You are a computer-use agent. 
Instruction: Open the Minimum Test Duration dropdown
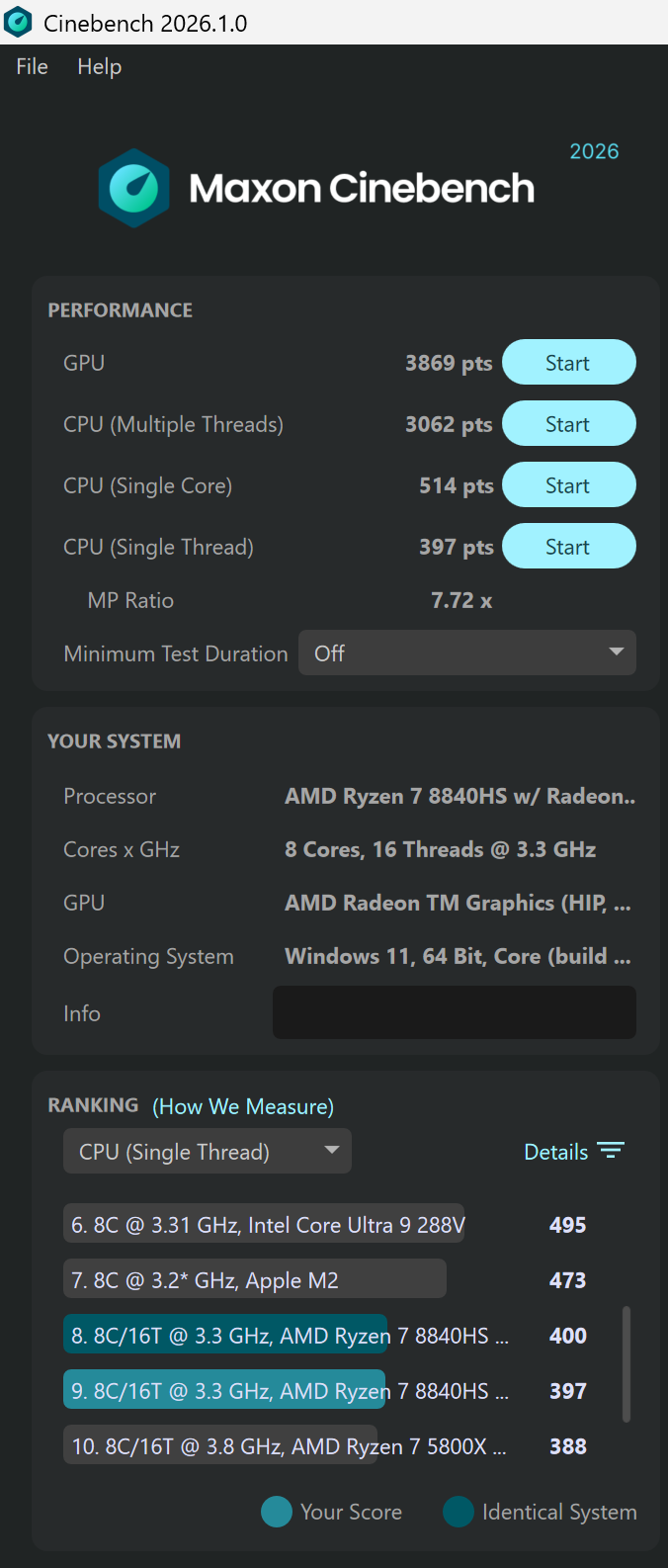[x=467, y=653]
